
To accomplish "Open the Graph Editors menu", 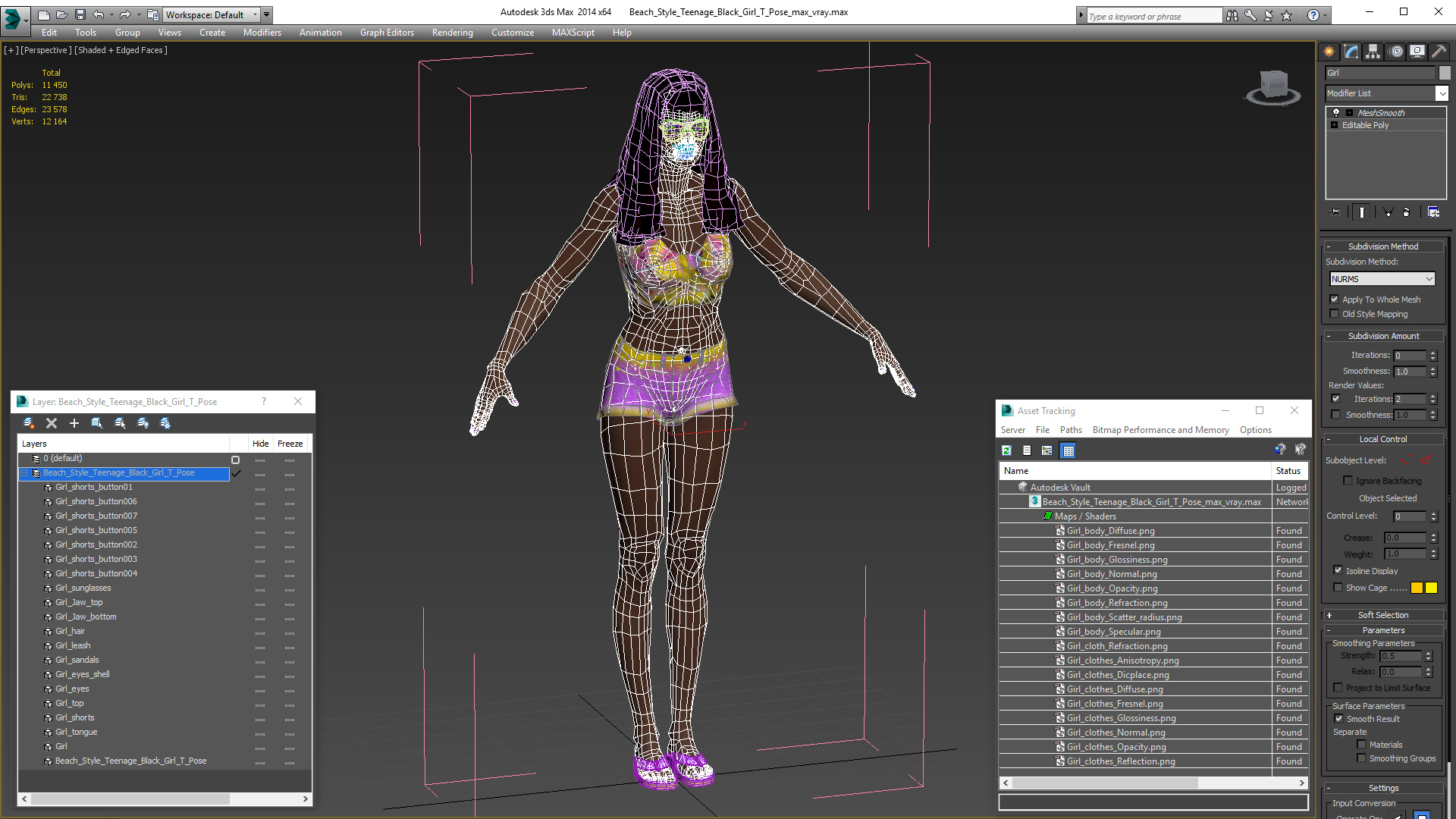I will (x=387, y=33).
